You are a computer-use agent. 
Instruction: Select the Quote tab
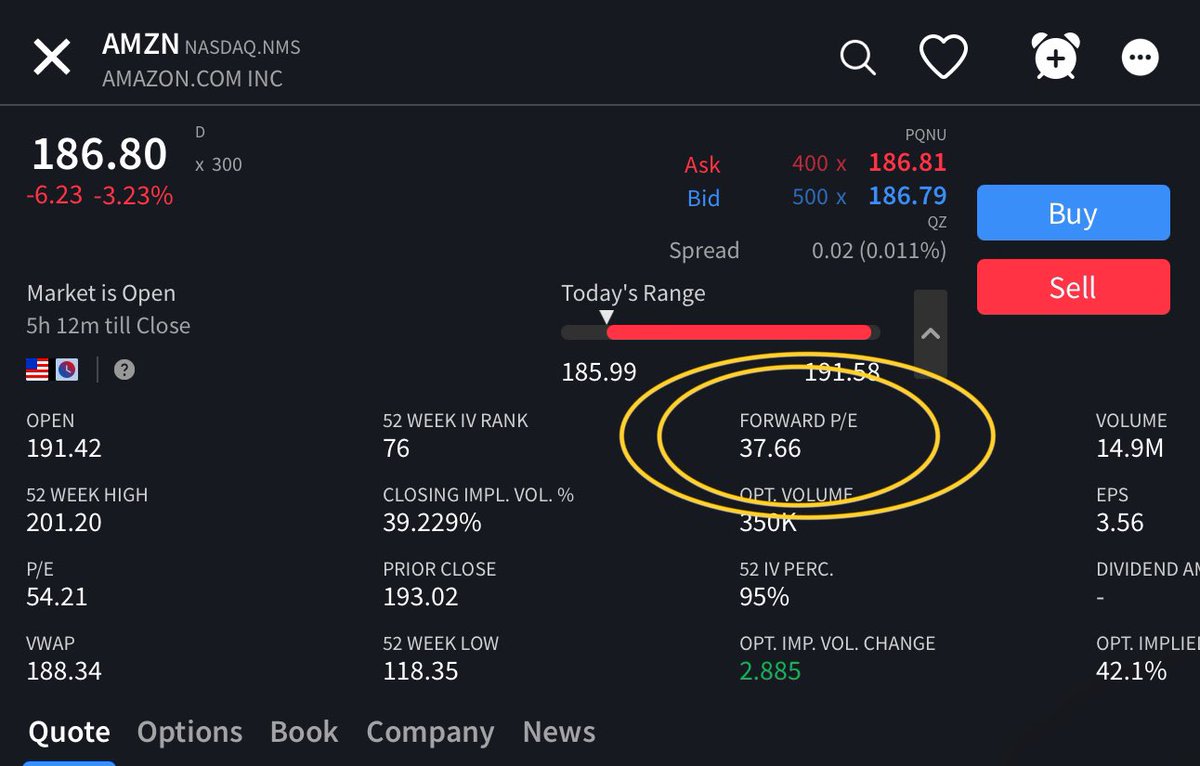pos(69,732)
